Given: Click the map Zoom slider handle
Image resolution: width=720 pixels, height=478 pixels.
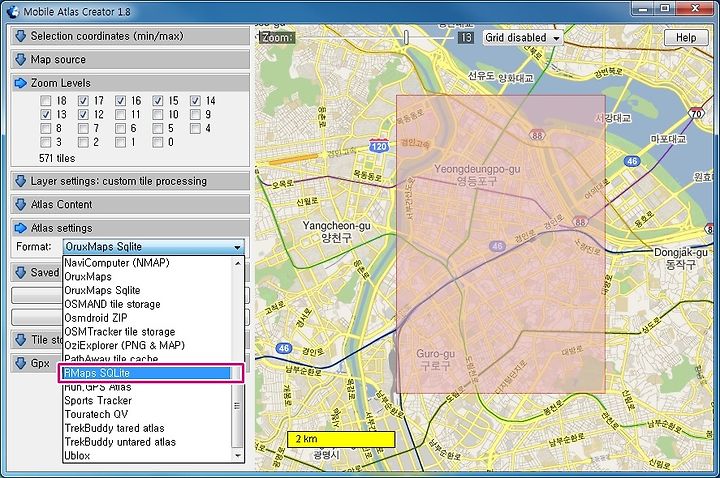Looking at the screenshot, I should pyautogui.click(x=406, y=37).
